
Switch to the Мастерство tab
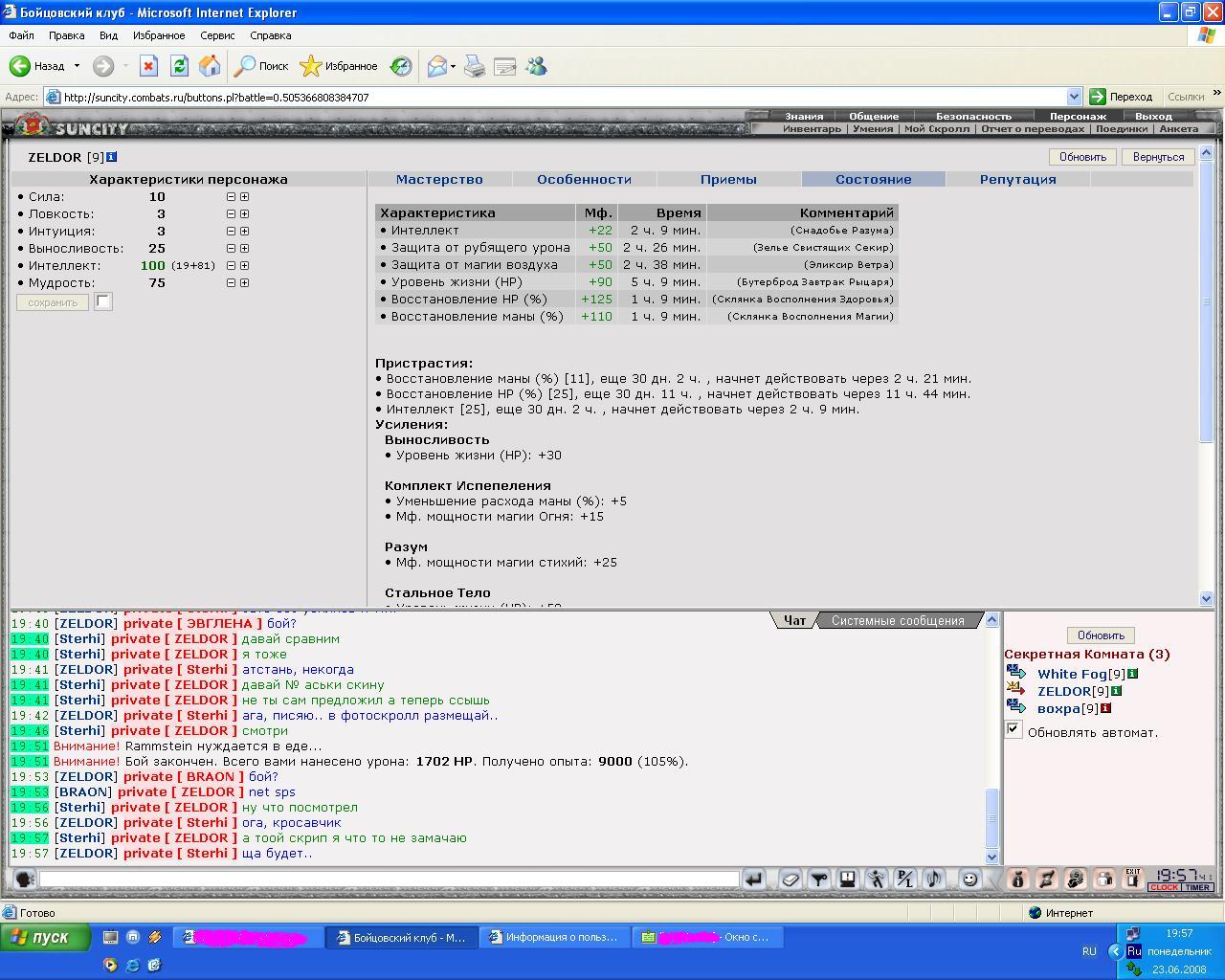[439, 179]
